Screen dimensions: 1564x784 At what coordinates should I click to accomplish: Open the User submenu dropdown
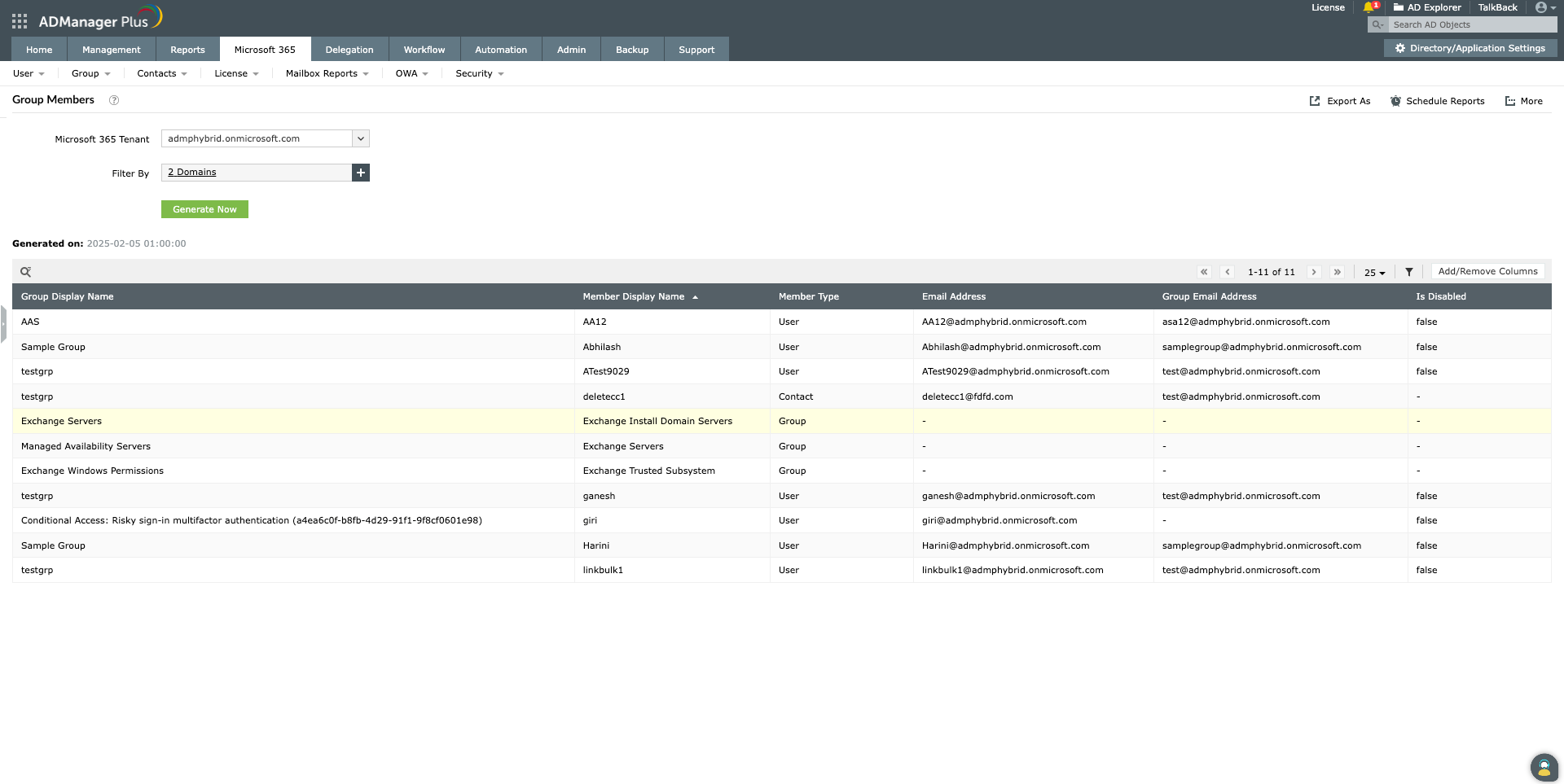(29, 73)
